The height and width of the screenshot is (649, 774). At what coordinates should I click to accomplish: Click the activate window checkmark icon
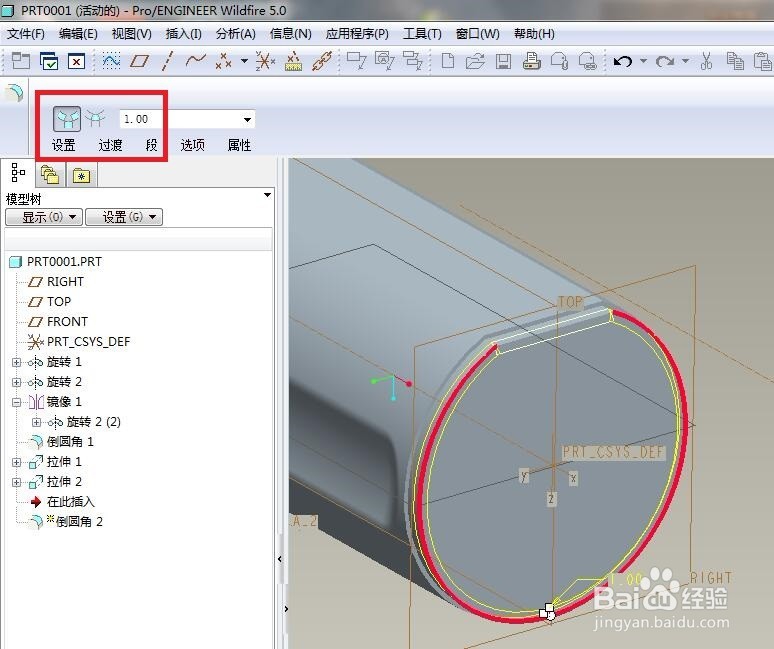click(49, 61)
